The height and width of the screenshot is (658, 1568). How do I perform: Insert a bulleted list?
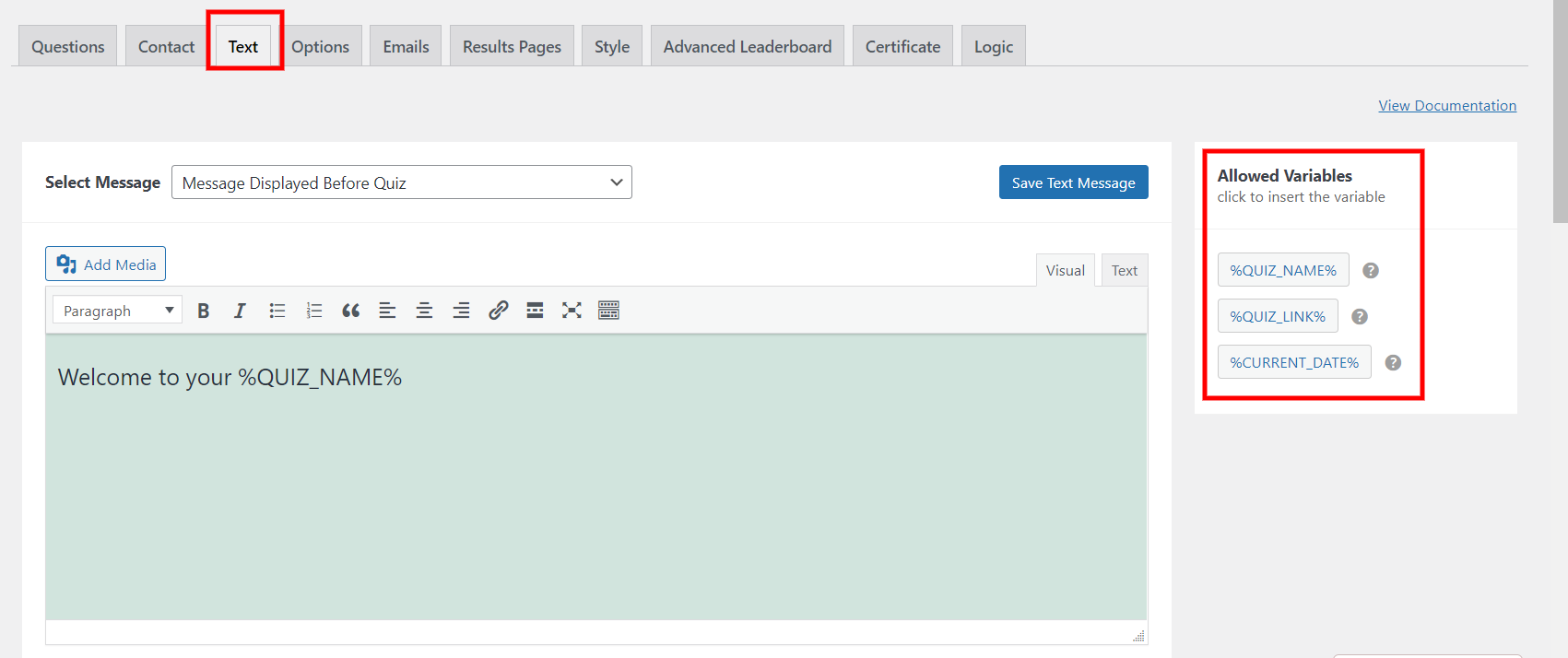click(277, 311)
